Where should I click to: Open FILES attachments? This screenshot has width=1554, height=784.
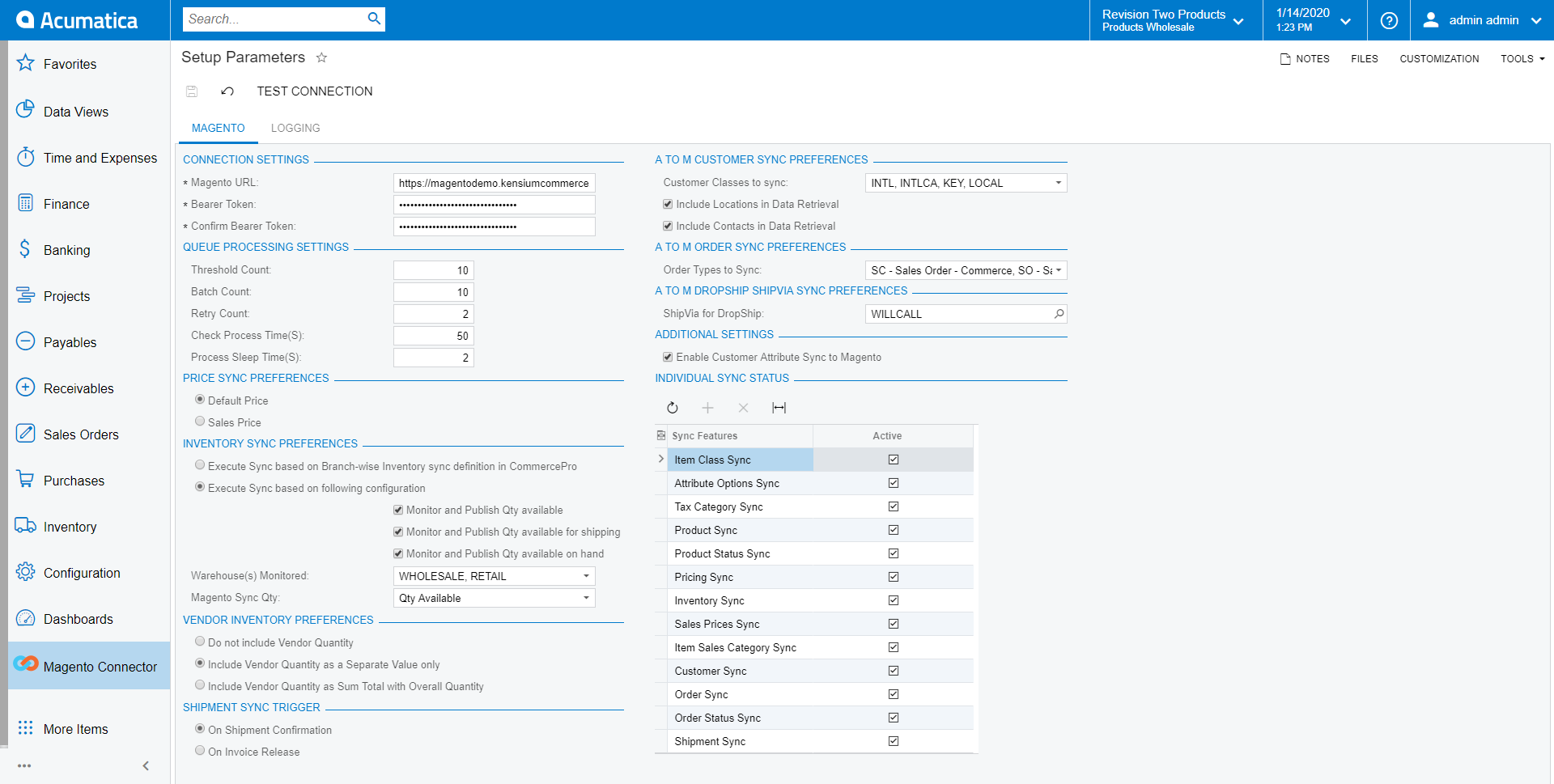click(1365, 59)
